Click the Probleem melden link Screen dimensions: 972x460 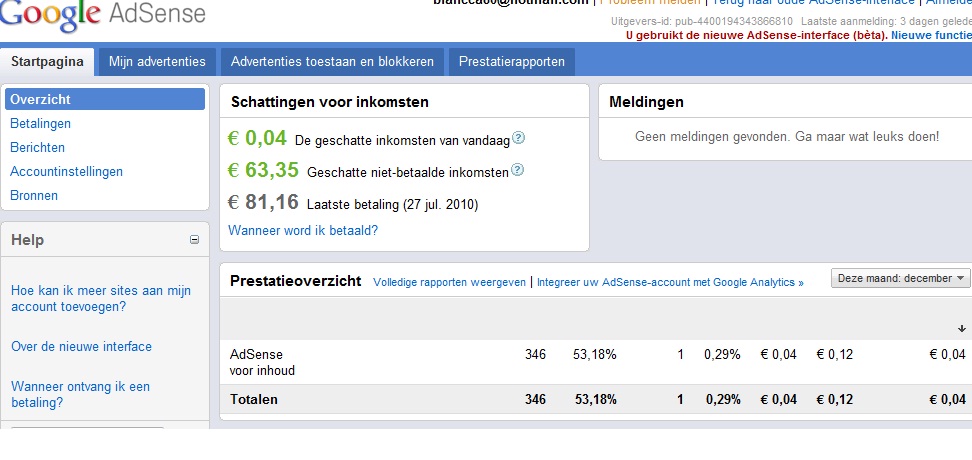tap(652, 2)
